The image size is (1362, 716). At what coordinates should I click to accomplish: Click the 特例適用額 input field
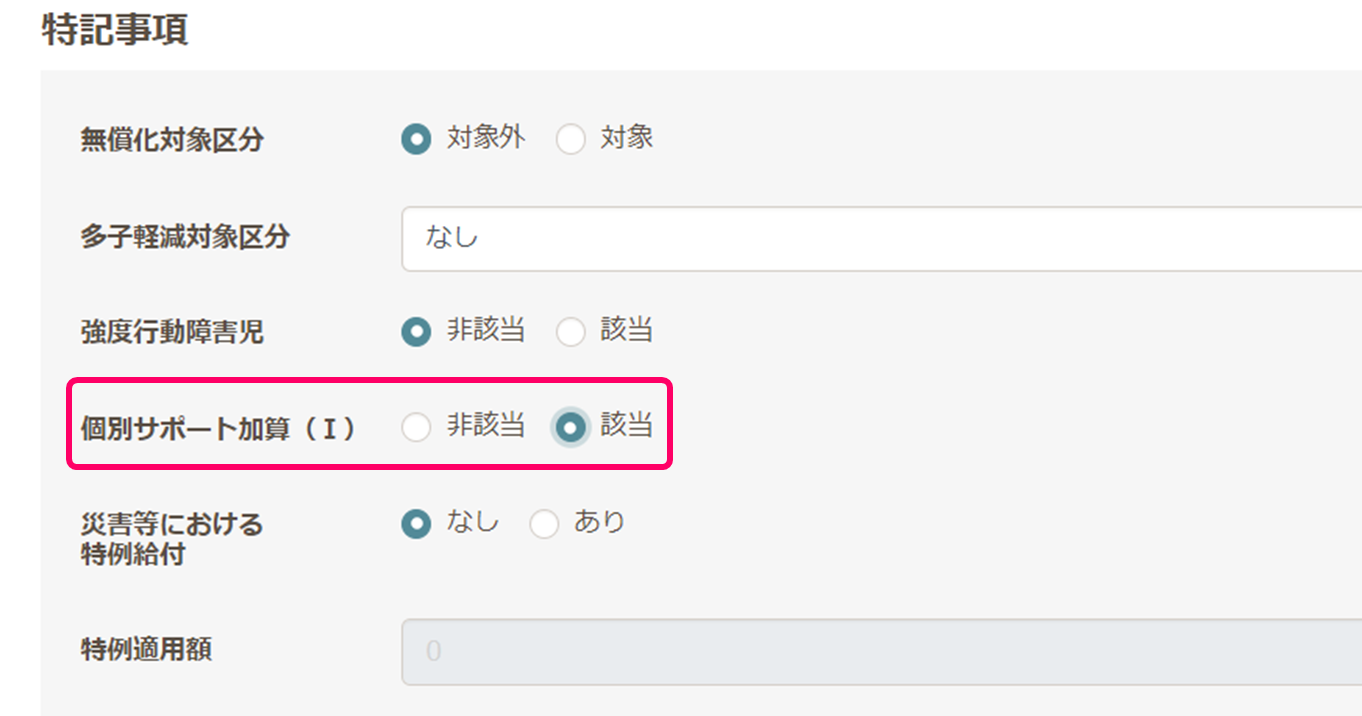[x=880, y=652]
